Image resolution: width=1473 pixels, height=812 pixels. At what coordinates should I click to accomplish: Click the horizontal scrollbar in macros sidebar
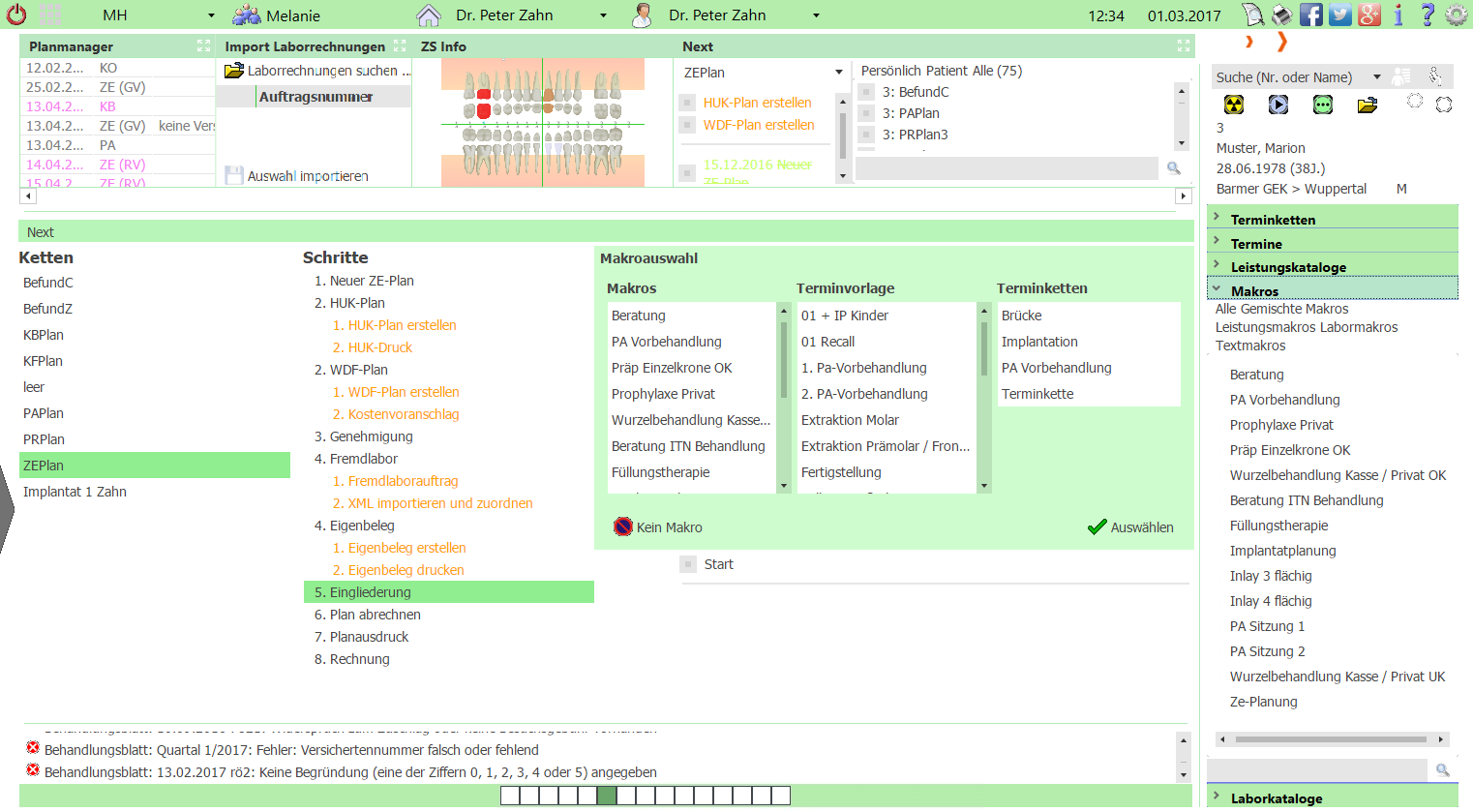click(1332, 739)
